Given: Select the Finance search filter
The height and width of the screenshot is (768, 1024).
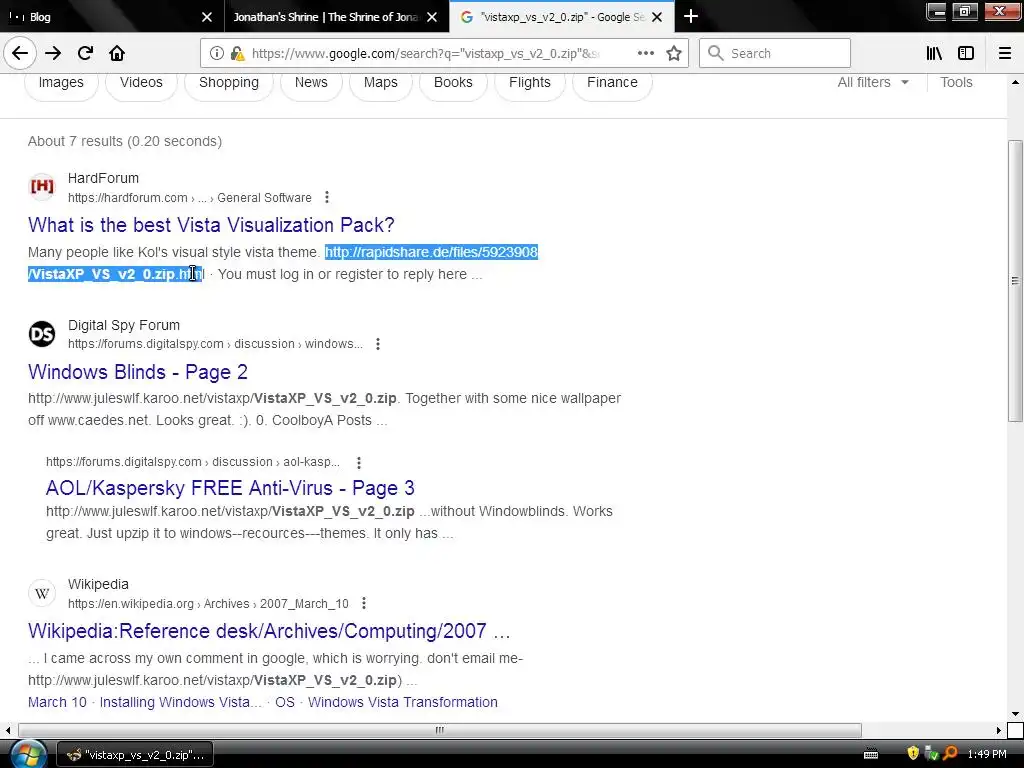Looking at the screenshot, I should tap(612, 83).
